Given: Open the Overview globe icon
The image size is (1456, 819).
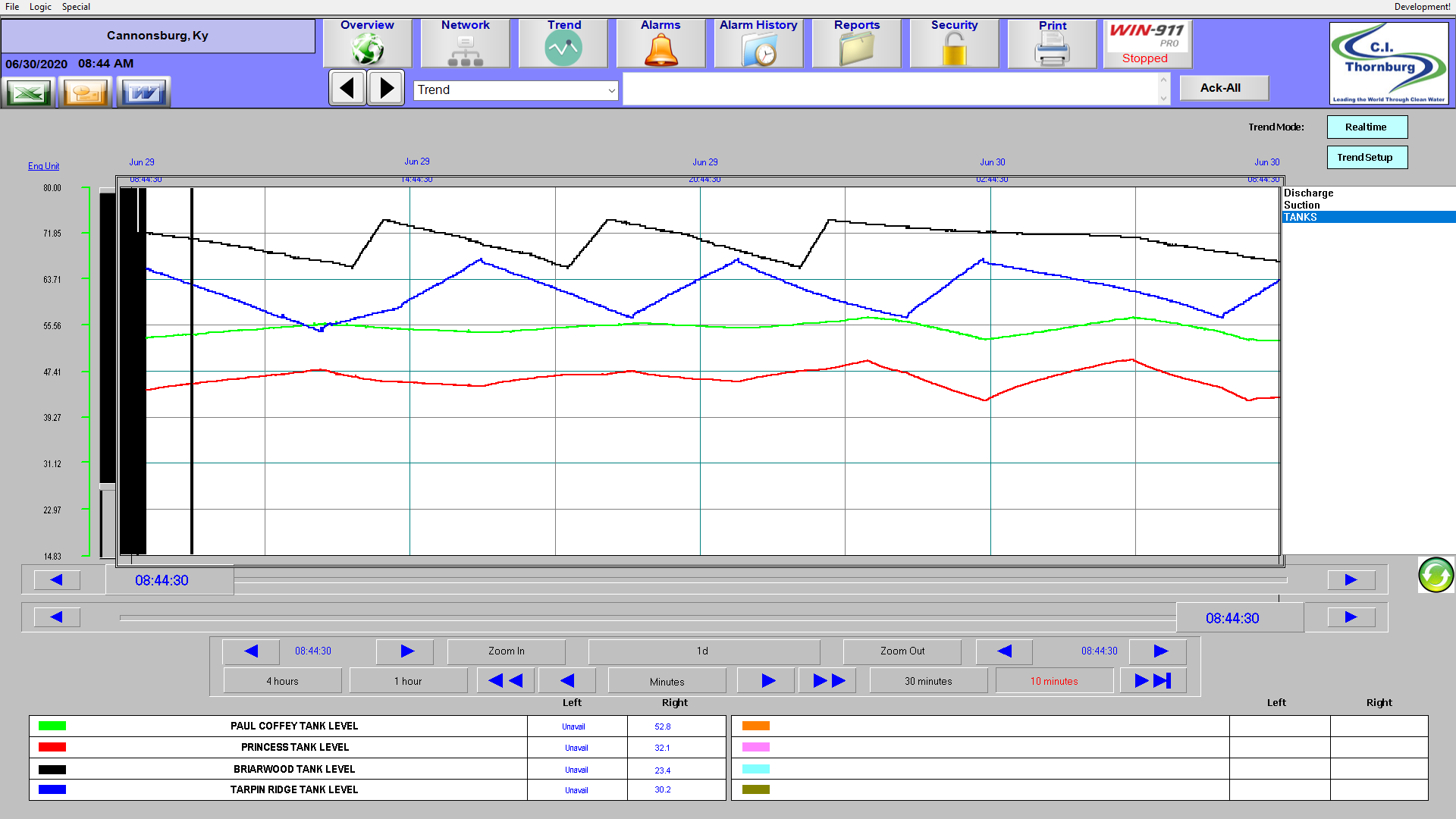Looking at the screenshot, I should (368, 43).
